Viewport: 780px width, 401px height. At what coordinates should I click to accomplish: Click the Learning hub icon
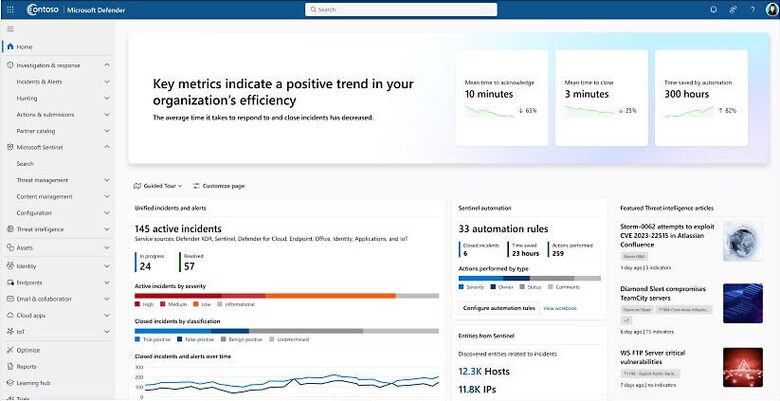[9, 383]
